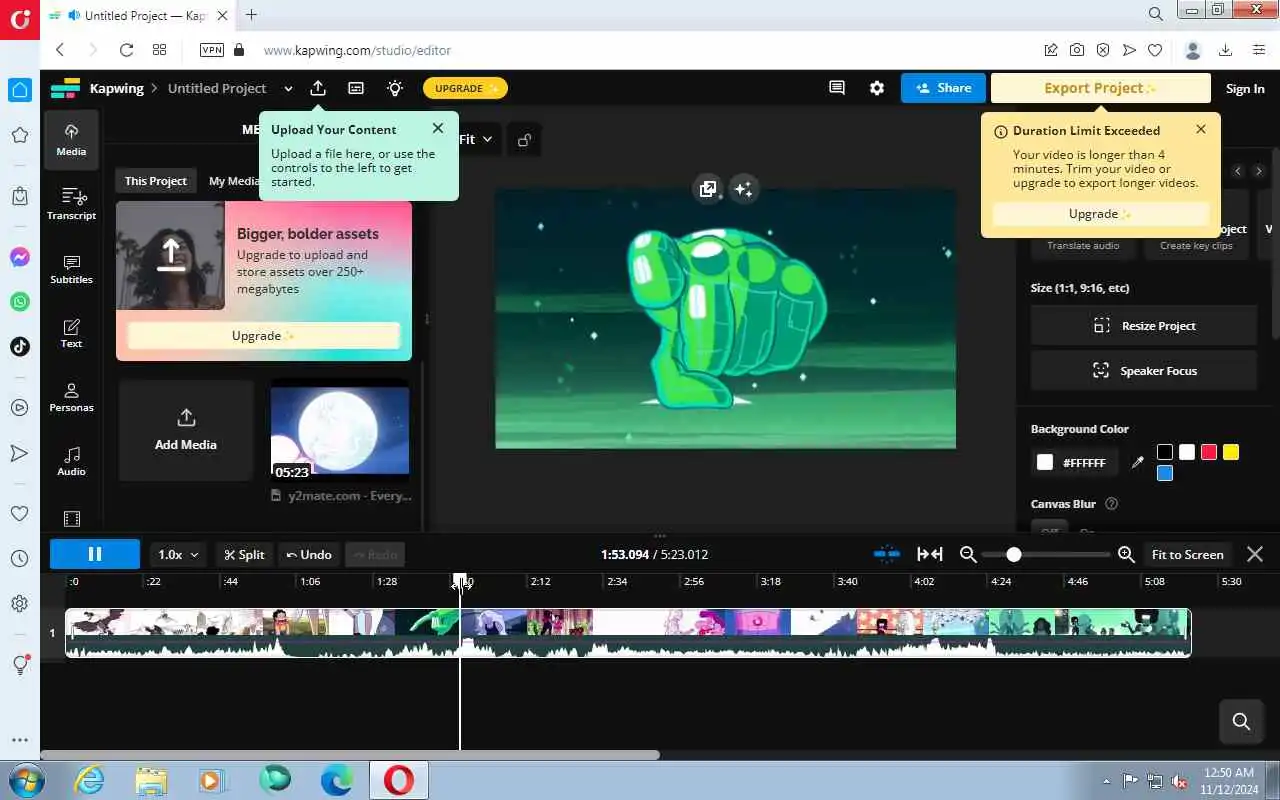
Task: Open the playback speed 1.0x dropdown
Action: [179, 554]
